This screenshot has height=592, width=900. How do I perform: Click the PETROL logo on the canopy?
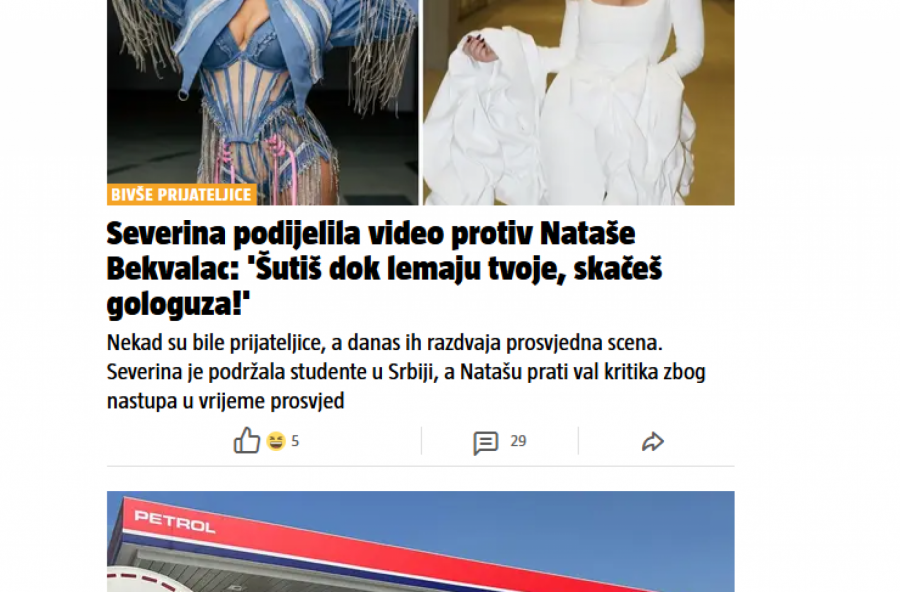point(174,522)
